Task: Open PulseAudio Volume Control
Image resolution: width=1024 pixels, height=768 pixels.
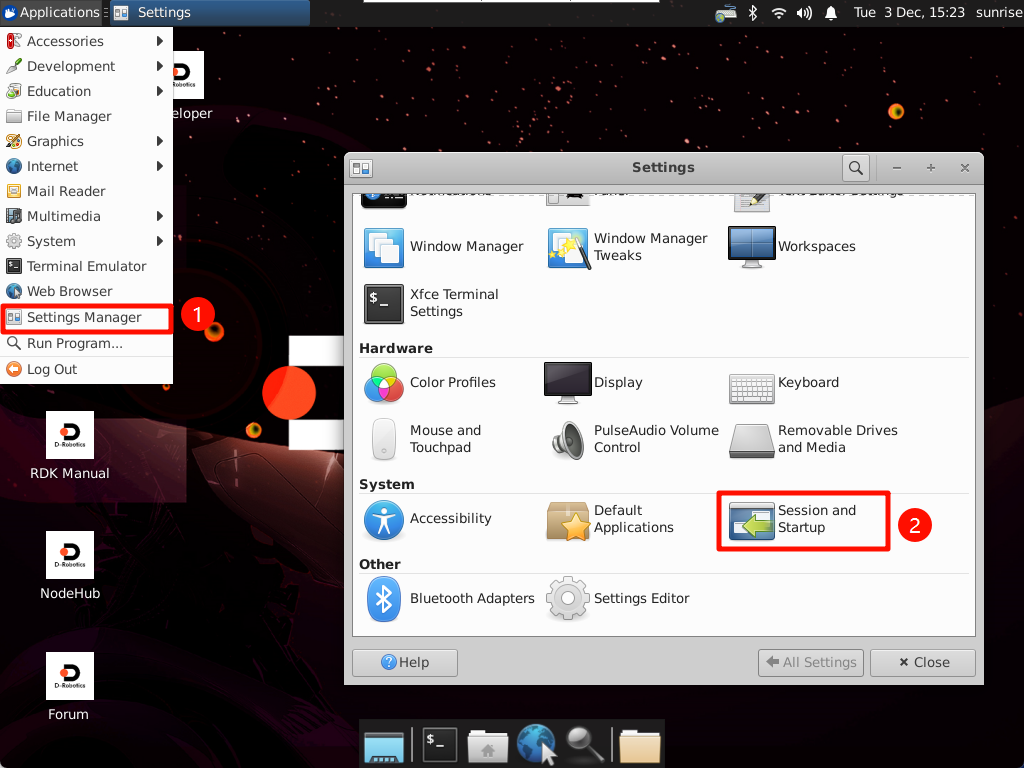Action: click(x=634, y=439)
